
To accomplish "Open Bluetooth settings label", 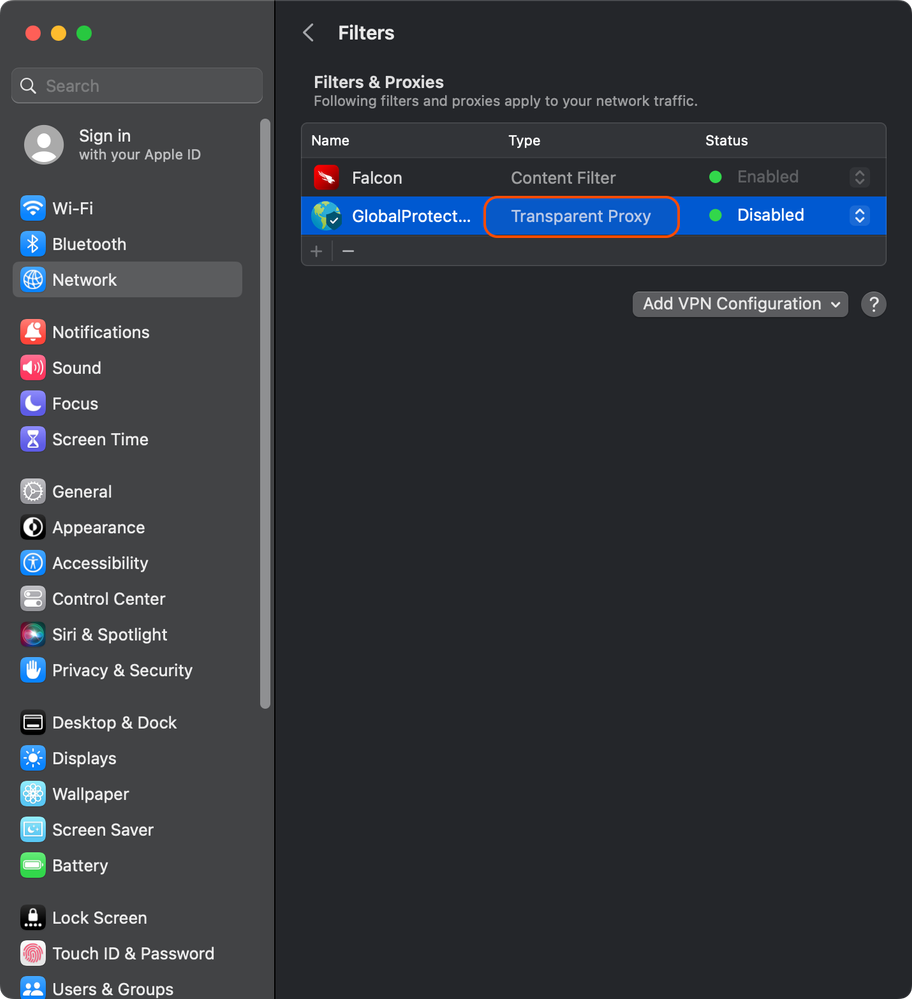I will tap(89, 244).
